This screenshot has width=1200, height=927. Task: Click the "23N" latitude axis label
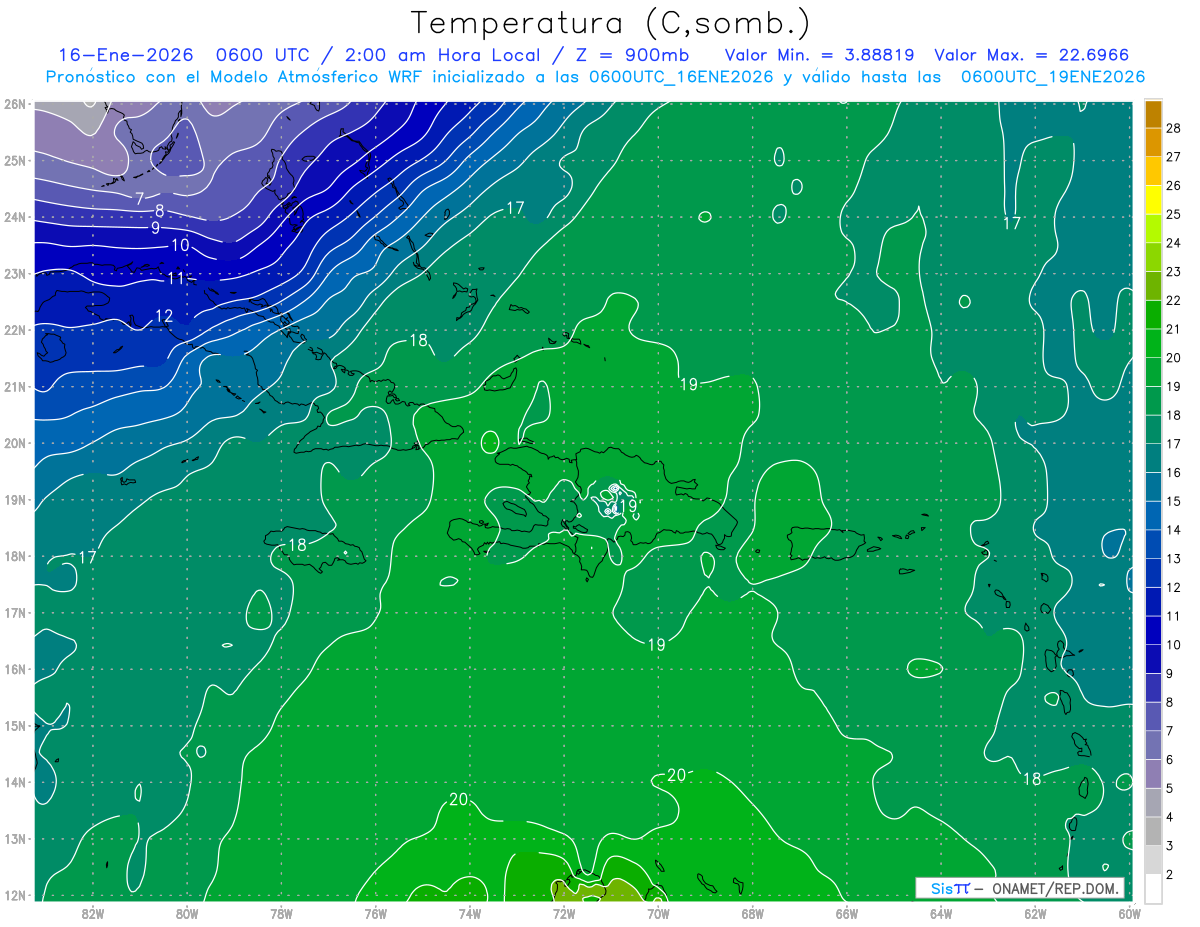click(x=15, y=273)
